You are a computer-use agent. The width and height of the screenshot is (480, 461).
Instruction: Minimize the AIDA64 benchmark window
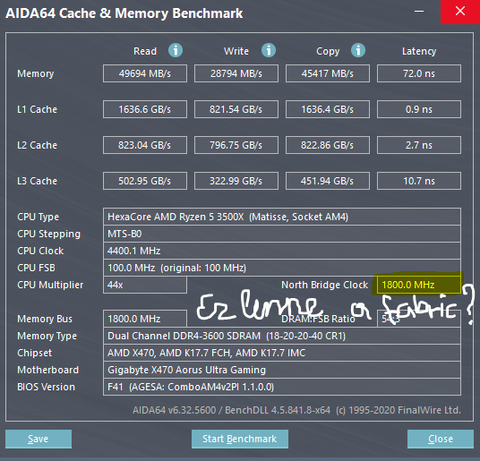419,12
